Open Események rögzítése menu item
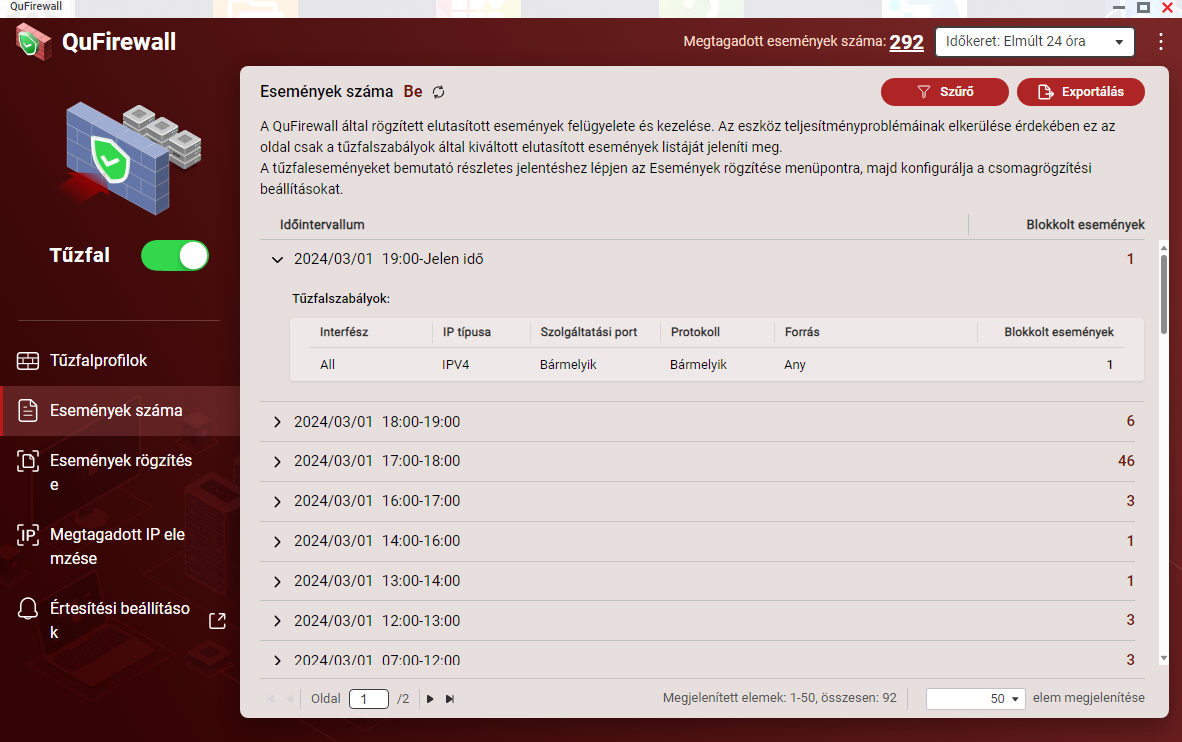1182x742 pixels. (121, 472)
